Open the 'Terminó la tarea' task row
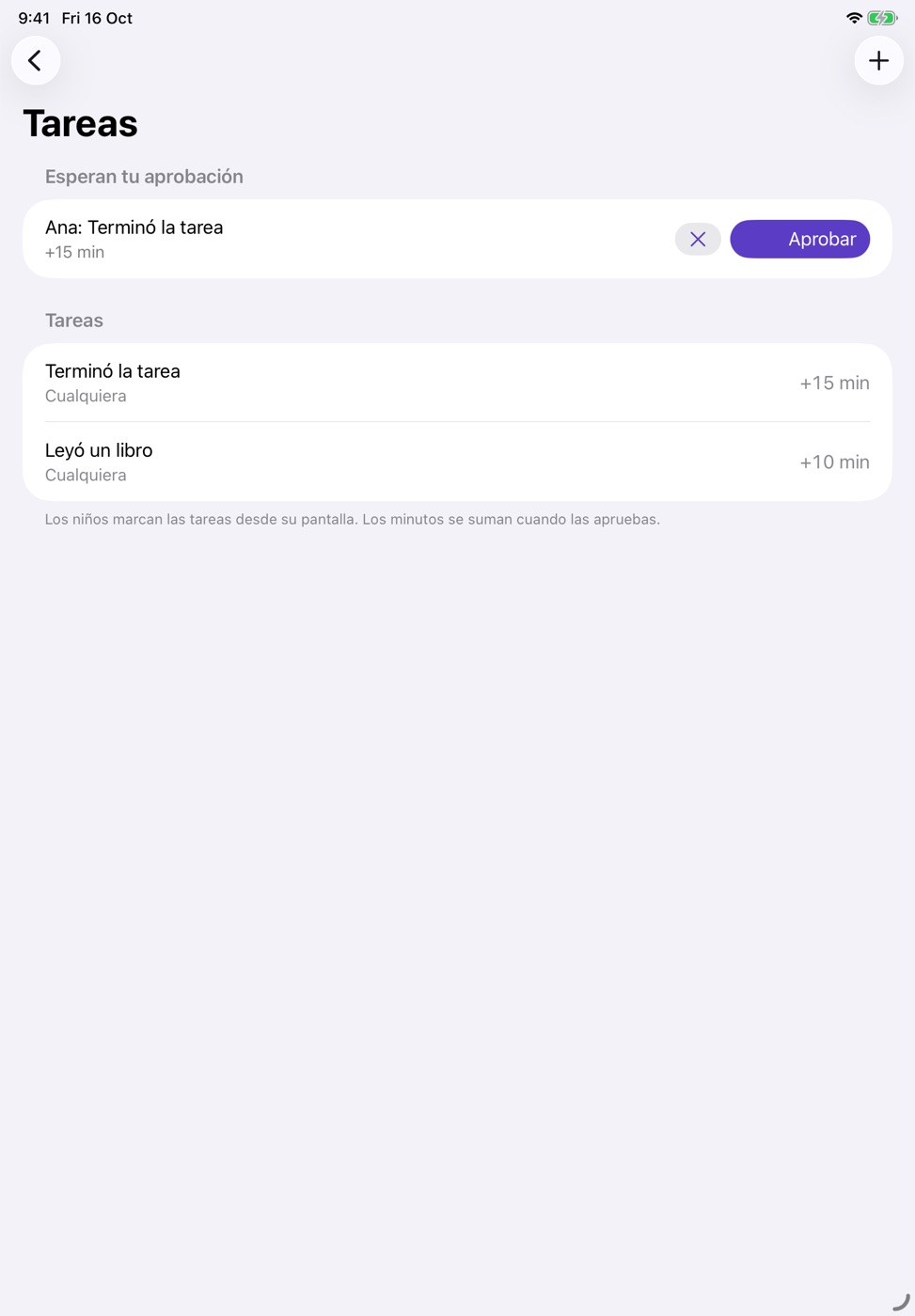The width and height of the screenshot is (915, 1316). coord(457,383)
